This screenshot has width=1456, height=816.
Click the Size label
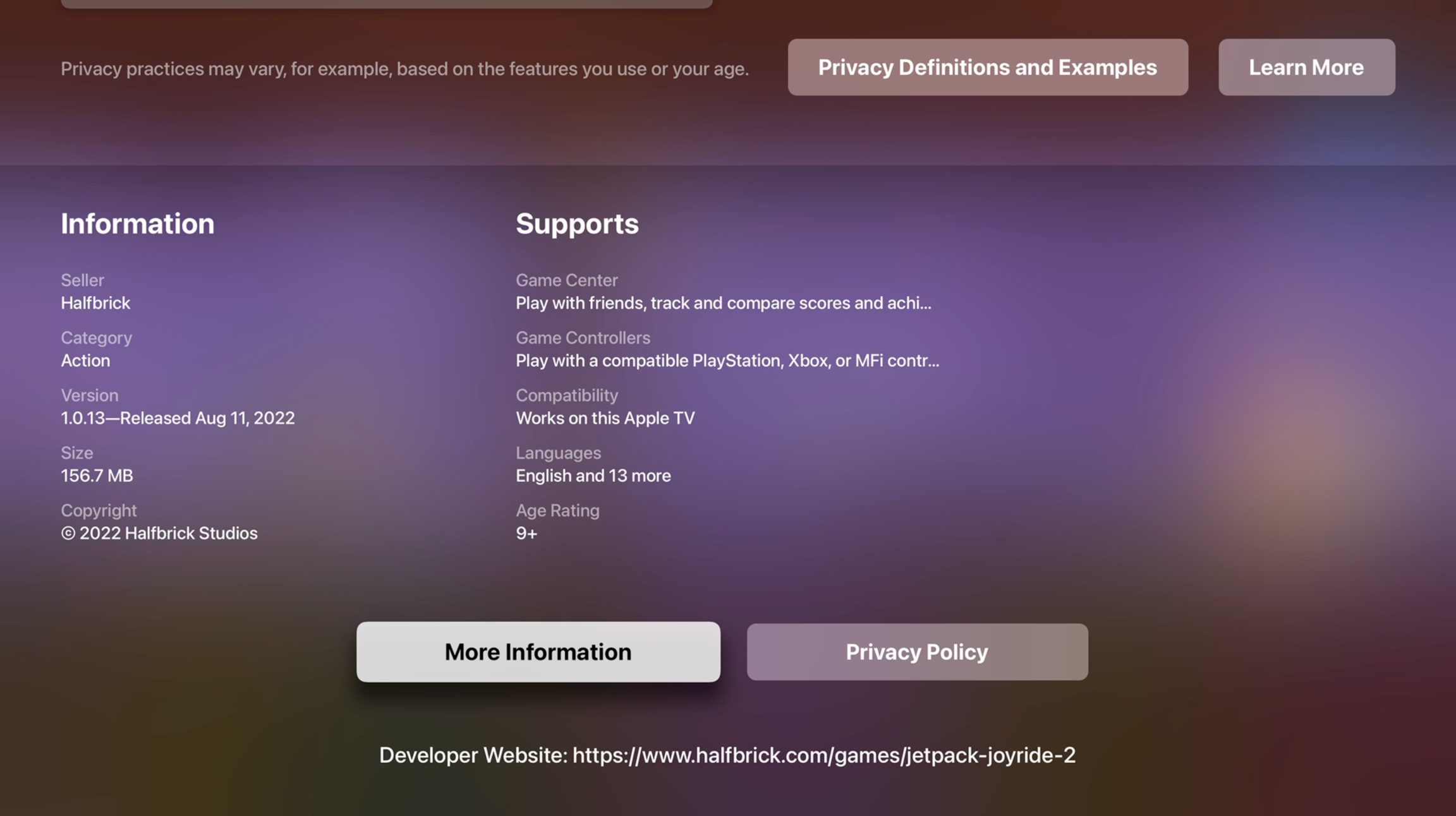76,453
